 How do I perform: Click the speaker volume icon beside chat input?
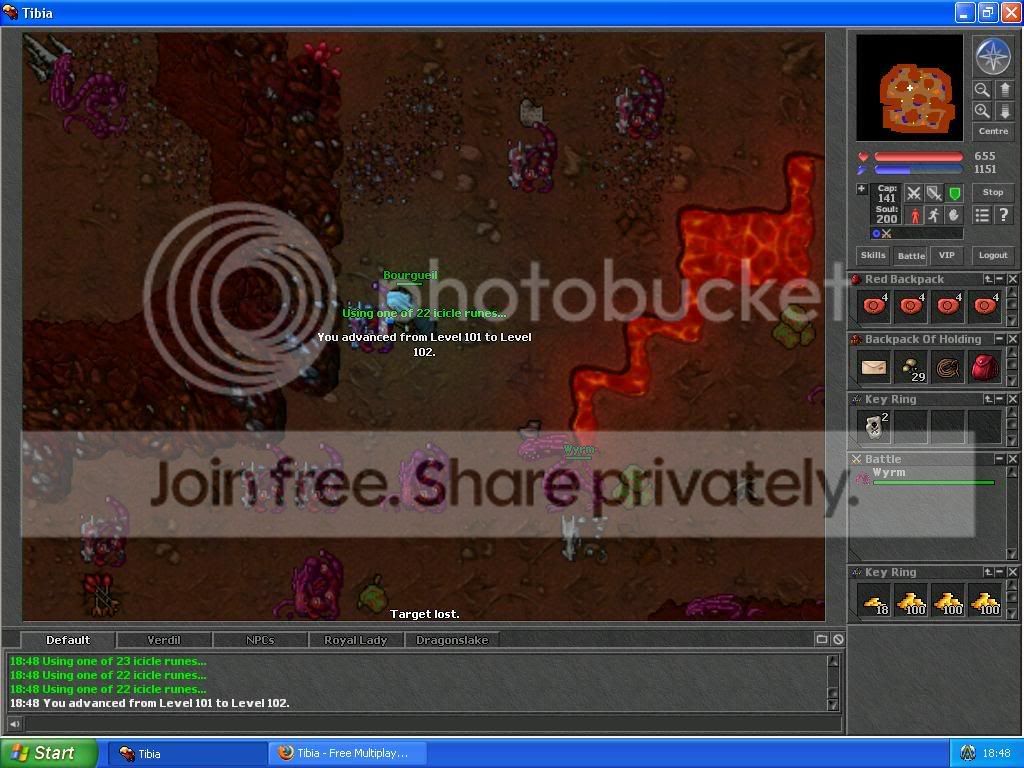(14, 723)
